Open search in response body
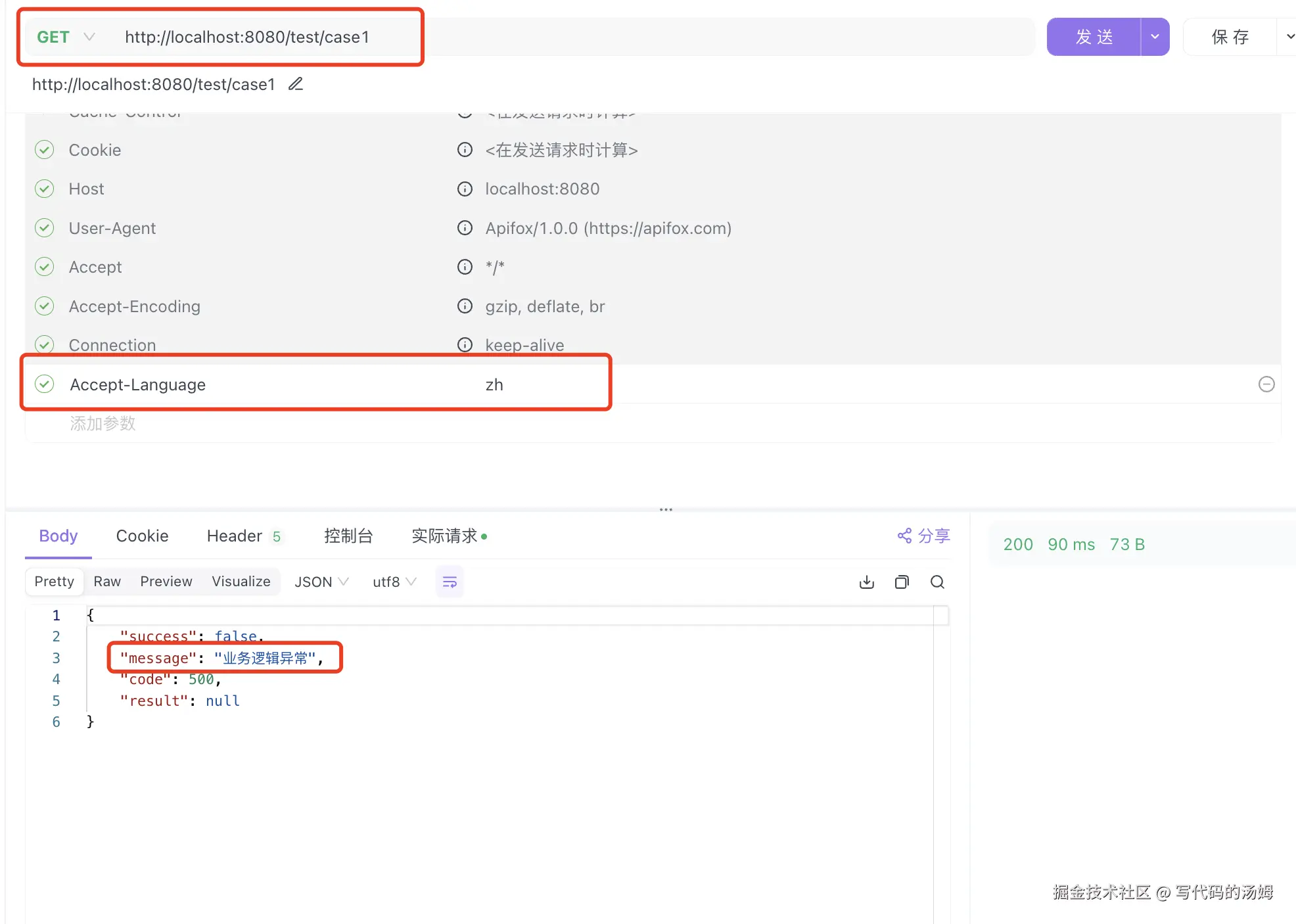The width and height of the screenshot is (1296, 924). [937, 582]
